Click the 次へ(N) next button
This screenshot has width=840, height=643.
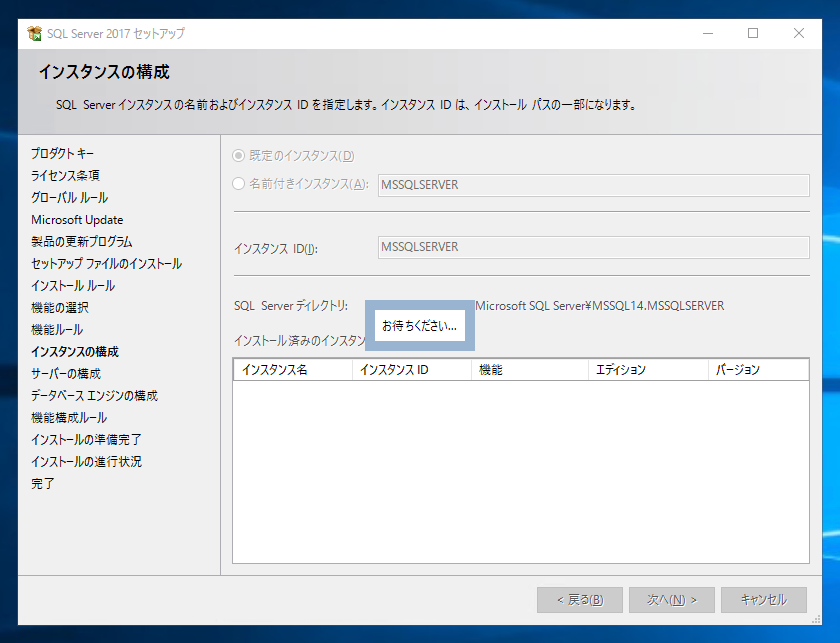(x=672, y=600)
